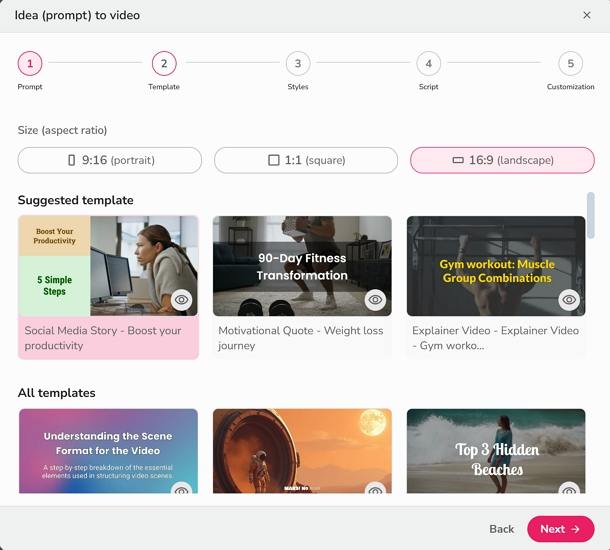
Task: Close the Idea to video dialog
Action: pos(587,15)
